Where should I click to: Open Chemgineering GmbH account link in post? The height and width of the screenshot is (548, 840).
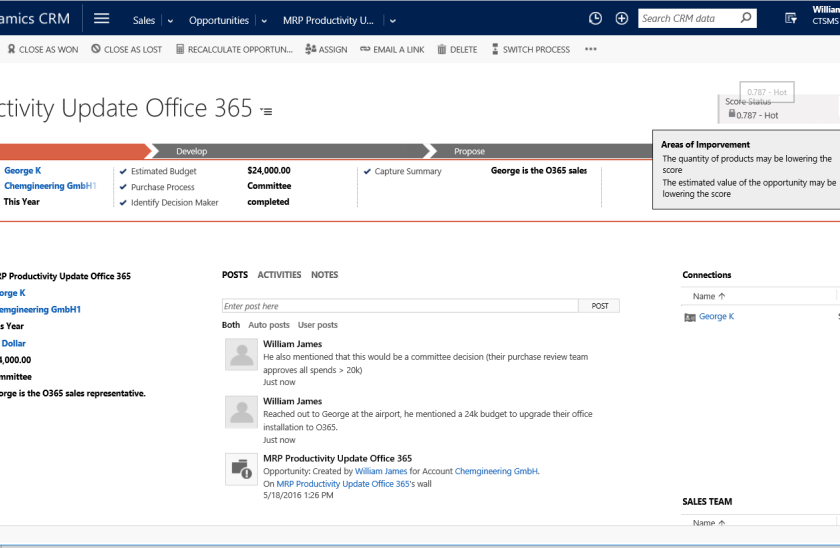pos(496,471)
